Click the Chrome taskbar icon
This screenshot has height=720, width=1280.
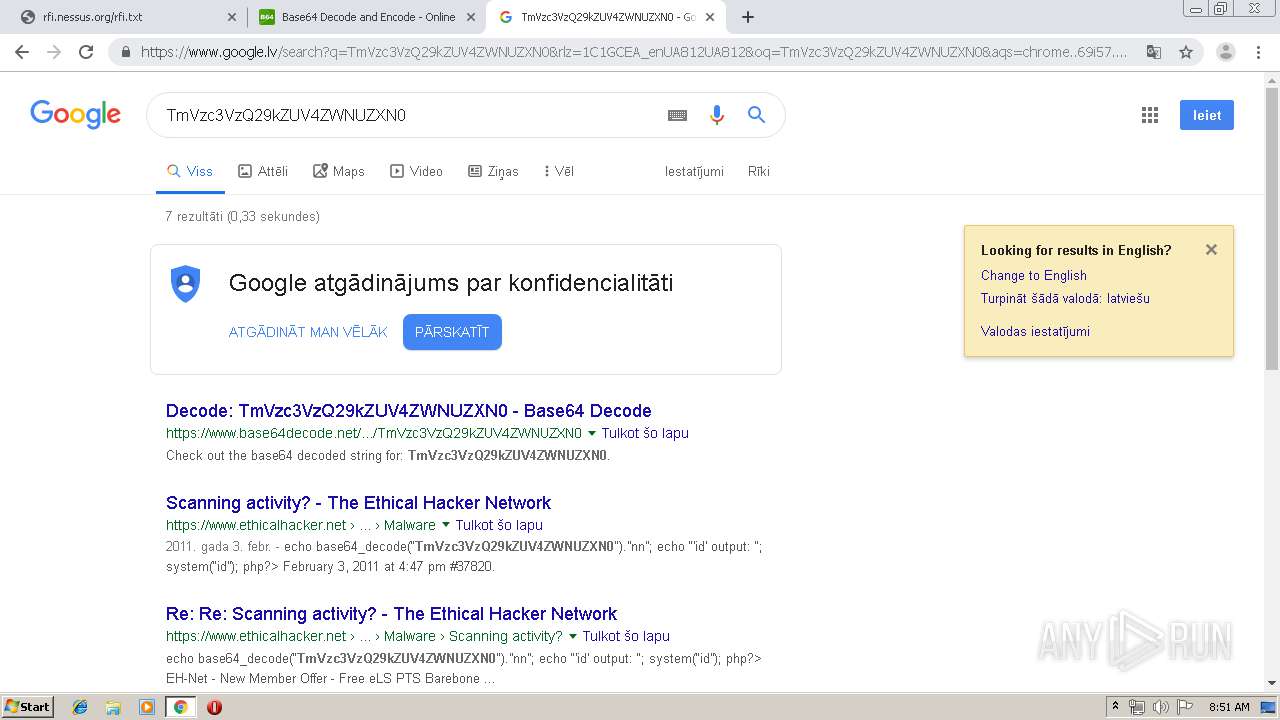180,707
